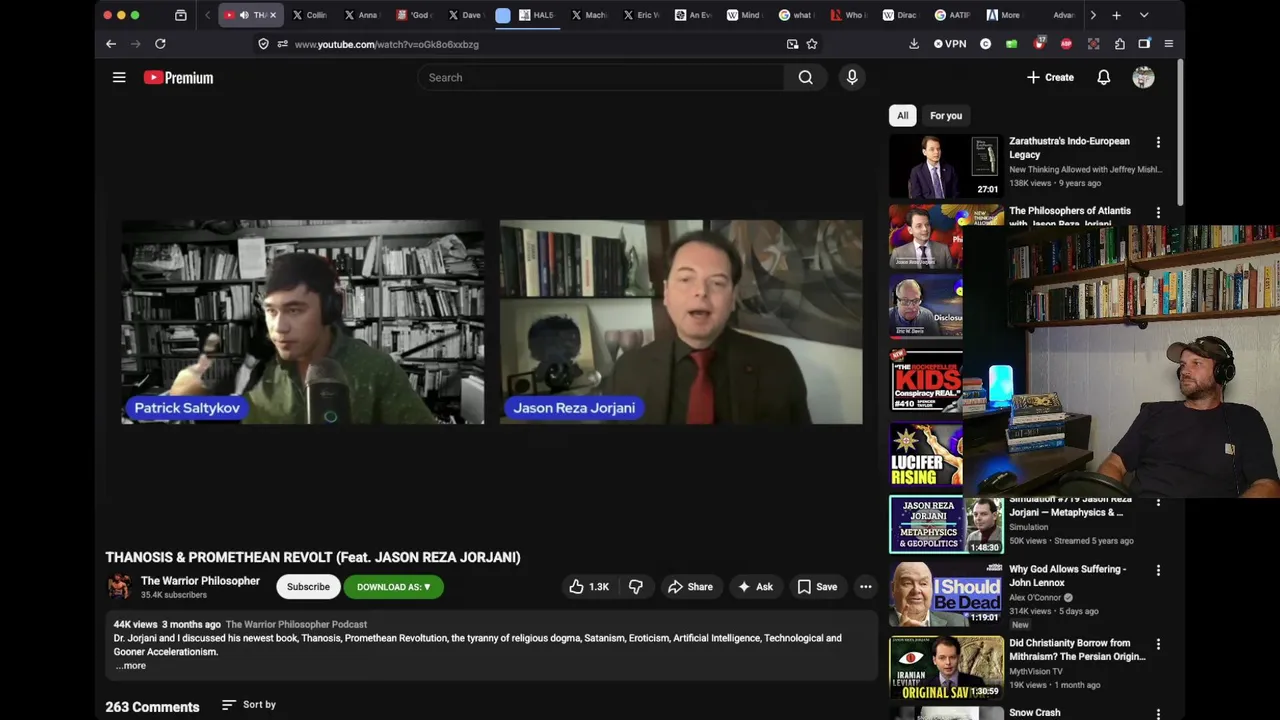Click the YouTube search input field
Screen dimensions: 1280x720
[600, 77]
